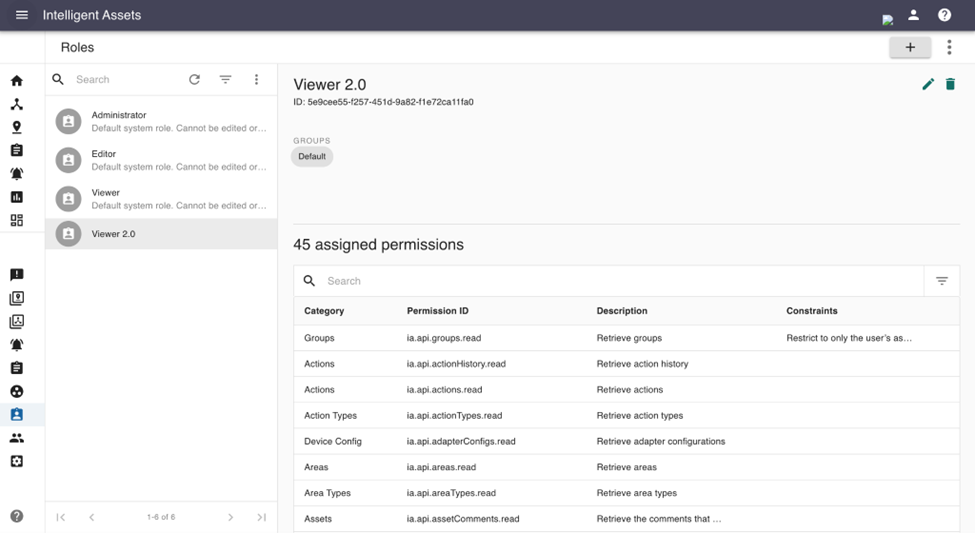
Task: Delete Viewer 2.0 with trash icon
Action: pos(950,85)
